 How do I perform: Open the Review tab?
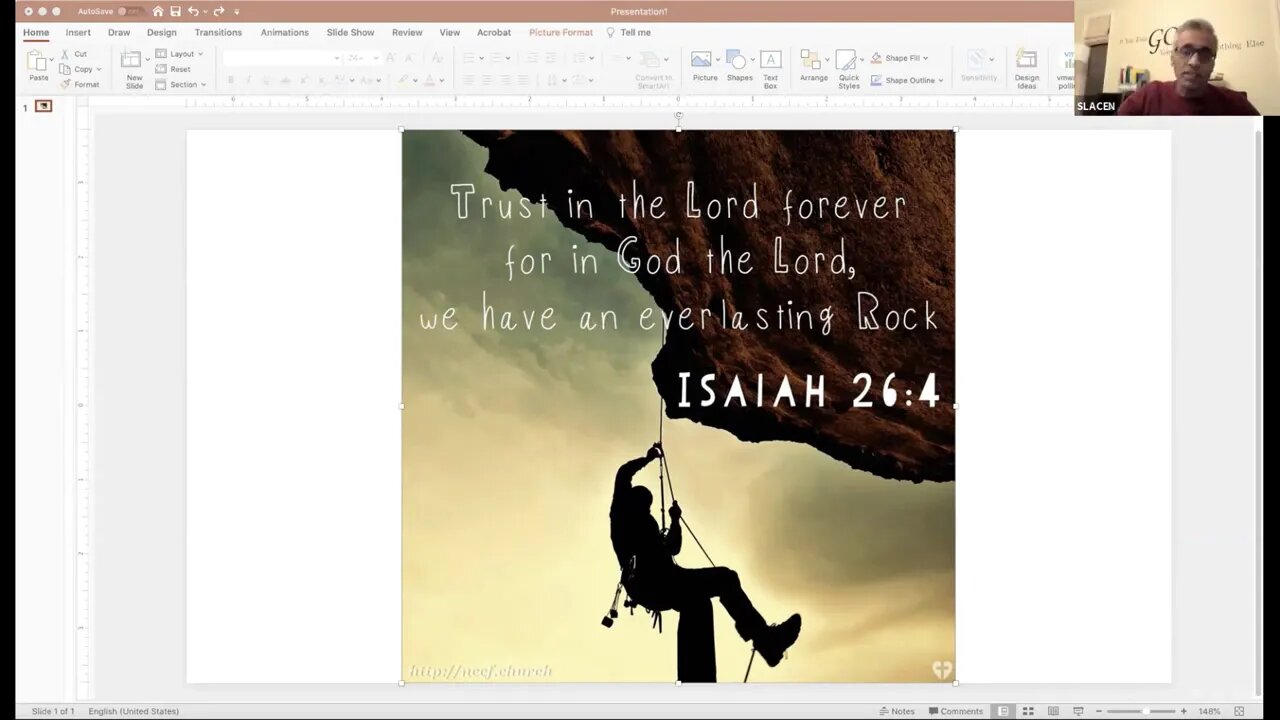[407, 32]
